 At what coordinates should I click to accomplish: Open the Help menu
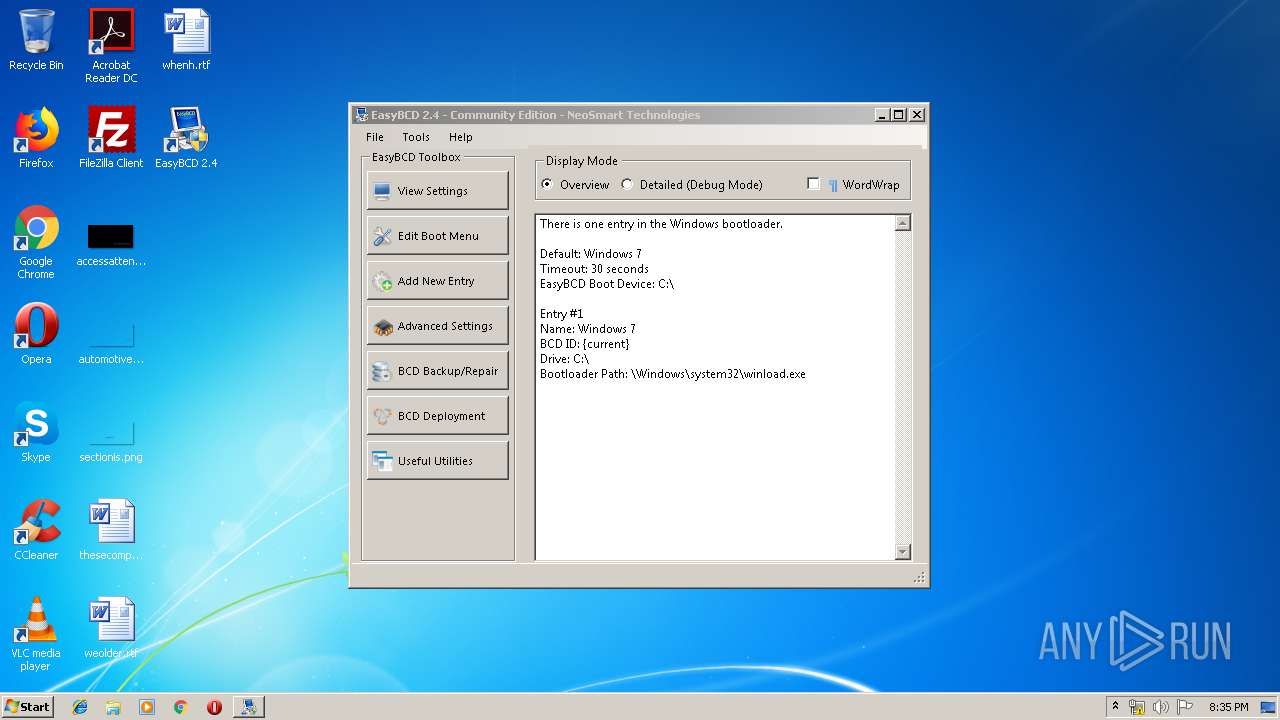(x=460, y=137)
